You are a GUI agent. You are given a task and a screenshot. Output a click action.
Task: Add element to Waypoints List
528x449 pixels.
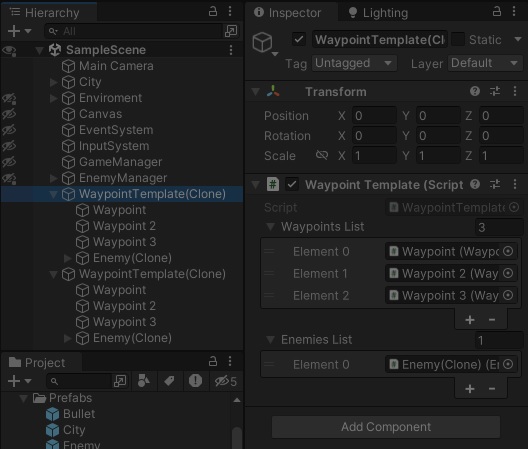coord(470,320)
